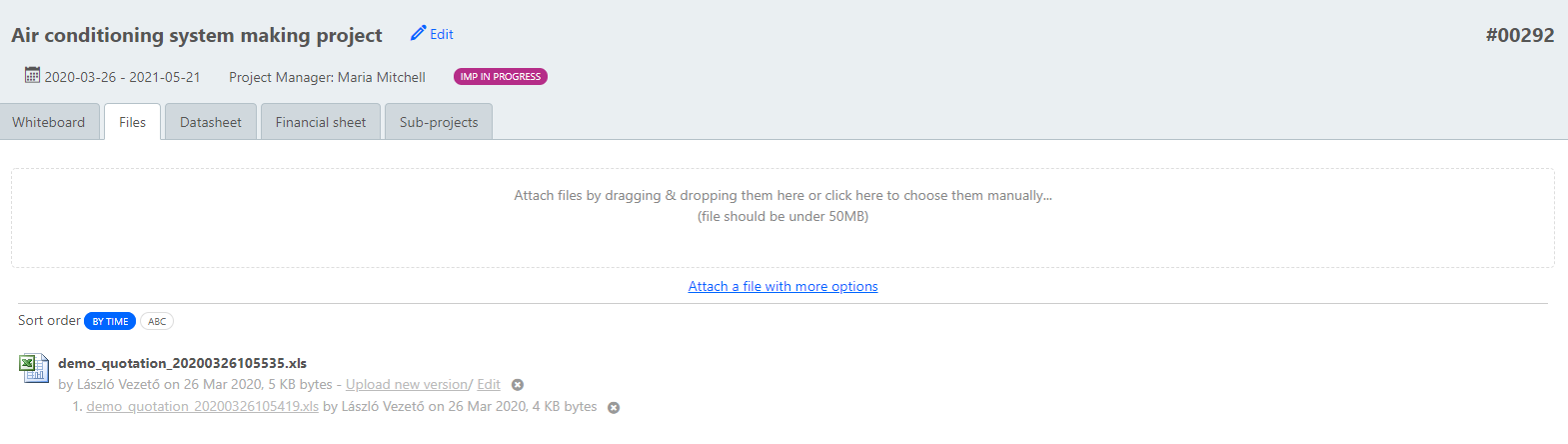Screen dimensions: 1568x444
Task: Open the Sub-projects tab
Action: tap(439, 122)
